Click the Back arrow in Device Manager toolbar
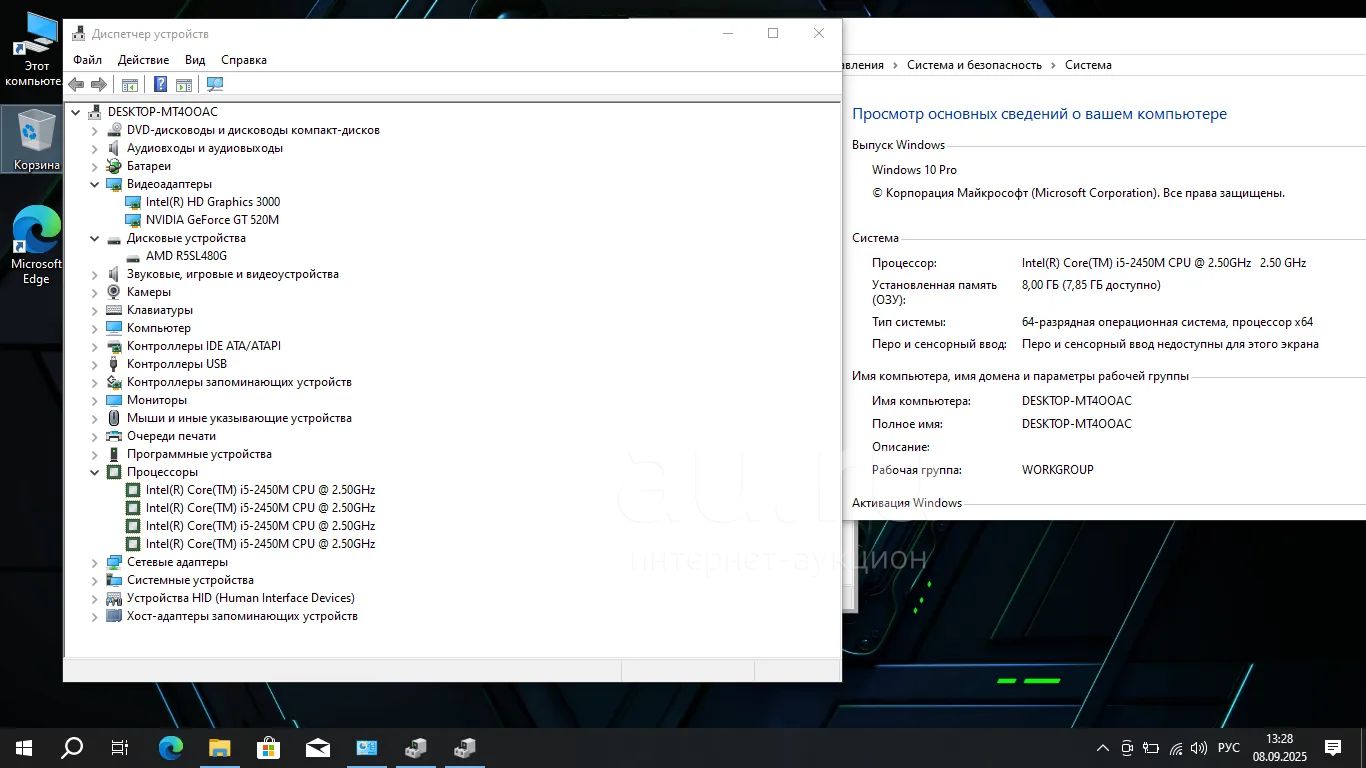 pos(76,85)
